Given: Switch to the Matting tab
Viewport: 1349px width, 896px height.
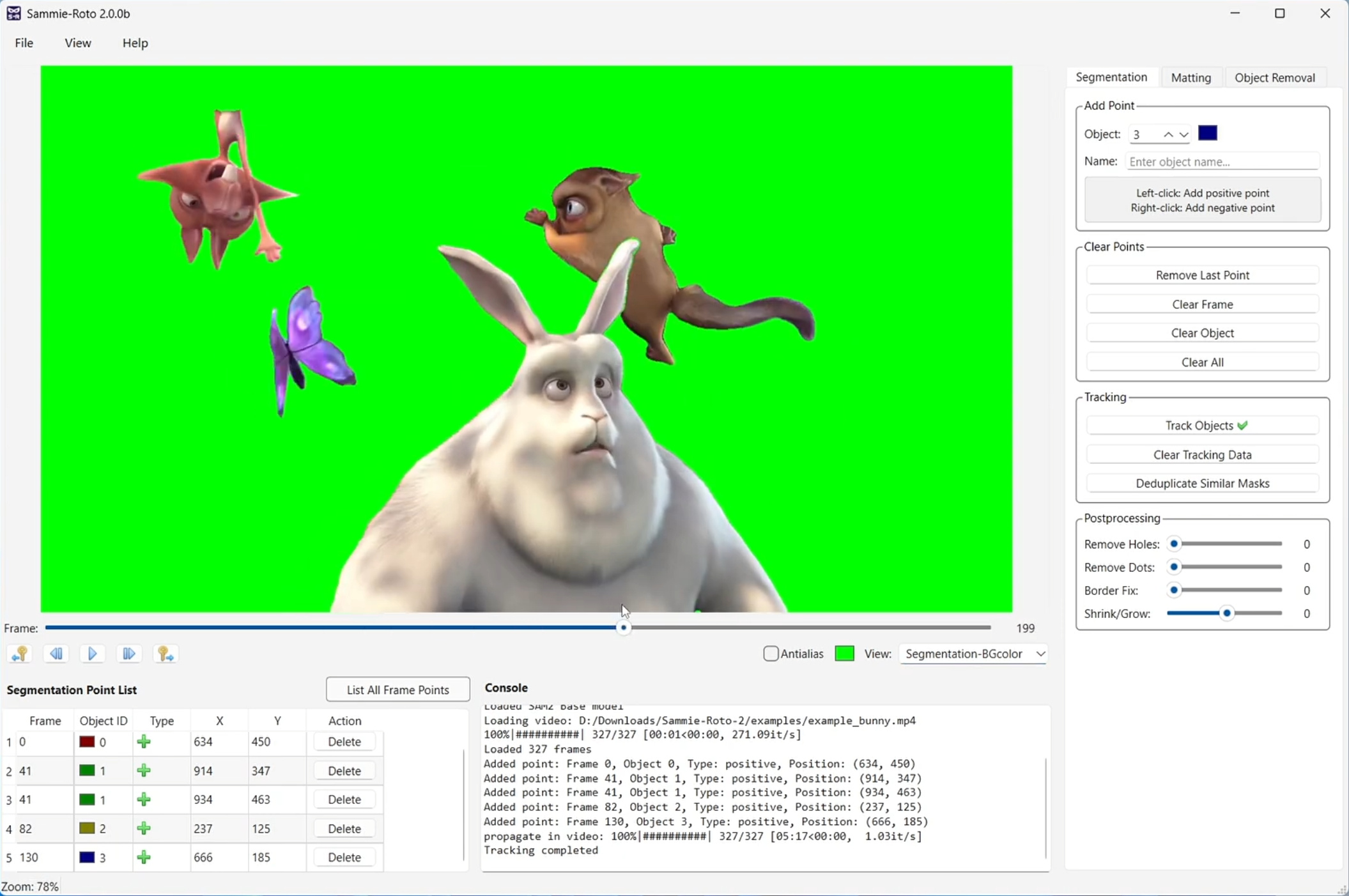Looking at the screenshot, I should 1190,77.
